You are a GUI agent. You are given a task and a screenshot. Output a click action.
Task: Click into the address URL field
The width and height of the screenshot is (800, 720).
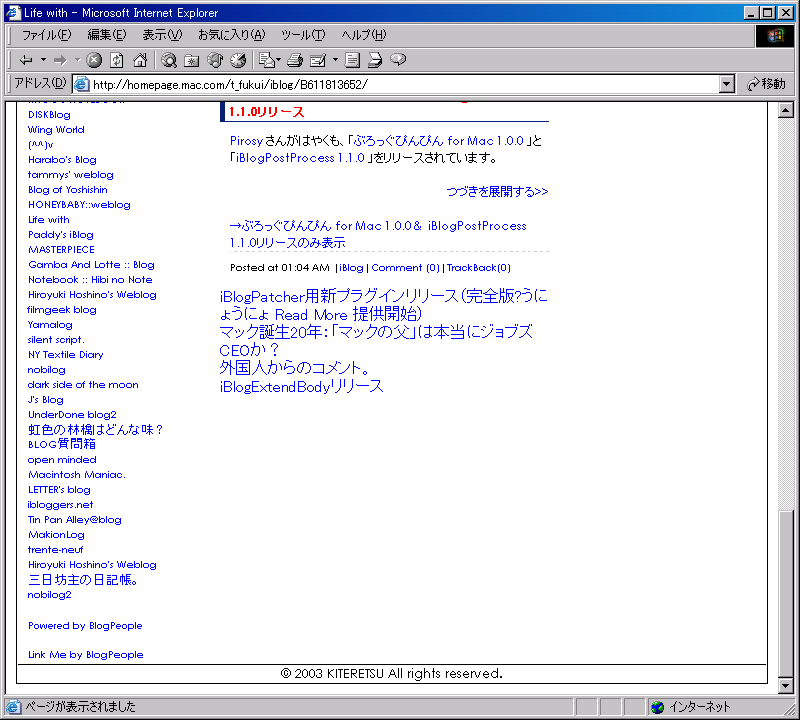coord(403,84)
